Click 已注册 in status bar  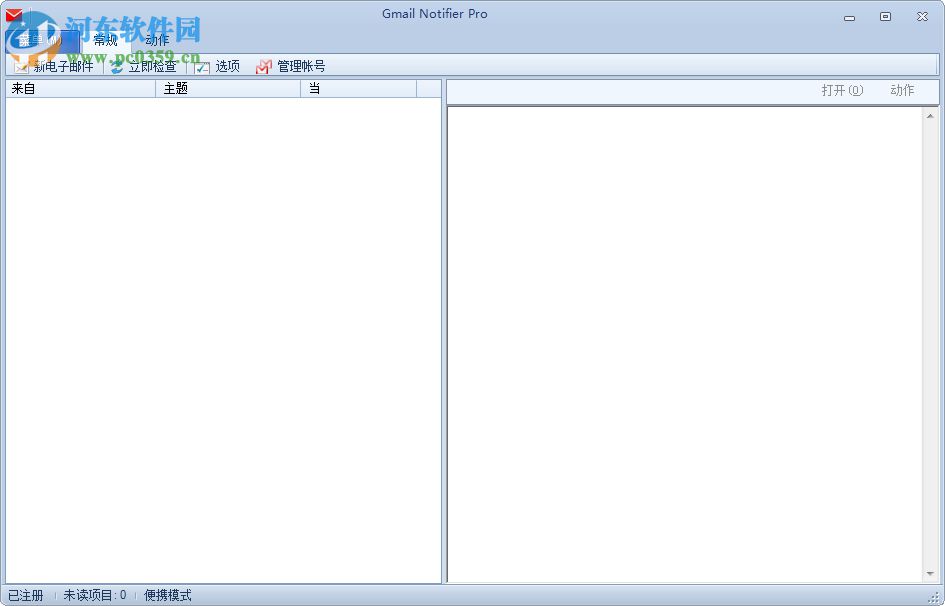pyautogui.click(x=26, y=595)
